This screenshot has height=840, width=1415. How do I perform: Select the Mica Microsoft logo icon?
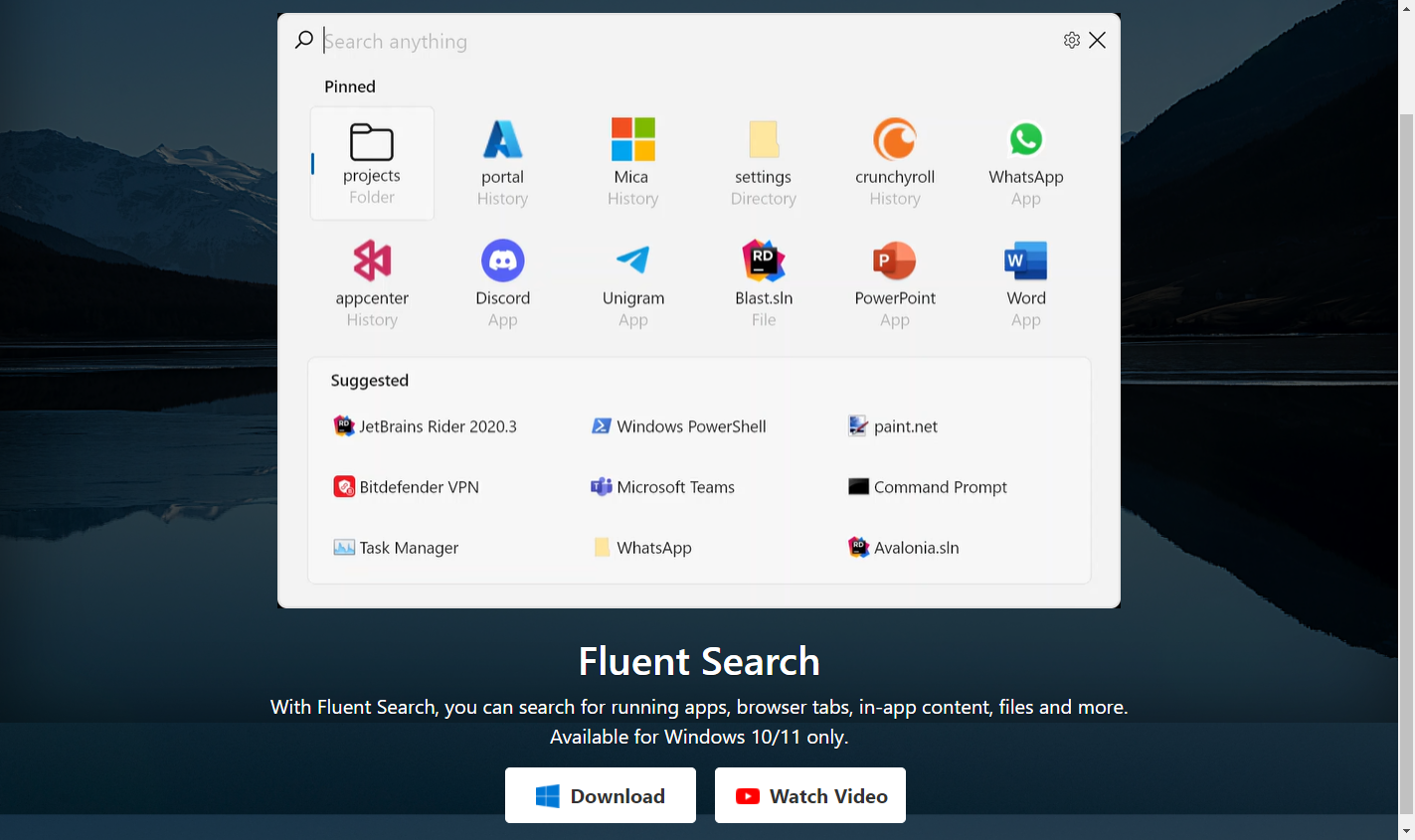pyautogui.click(x=632, y=139)
